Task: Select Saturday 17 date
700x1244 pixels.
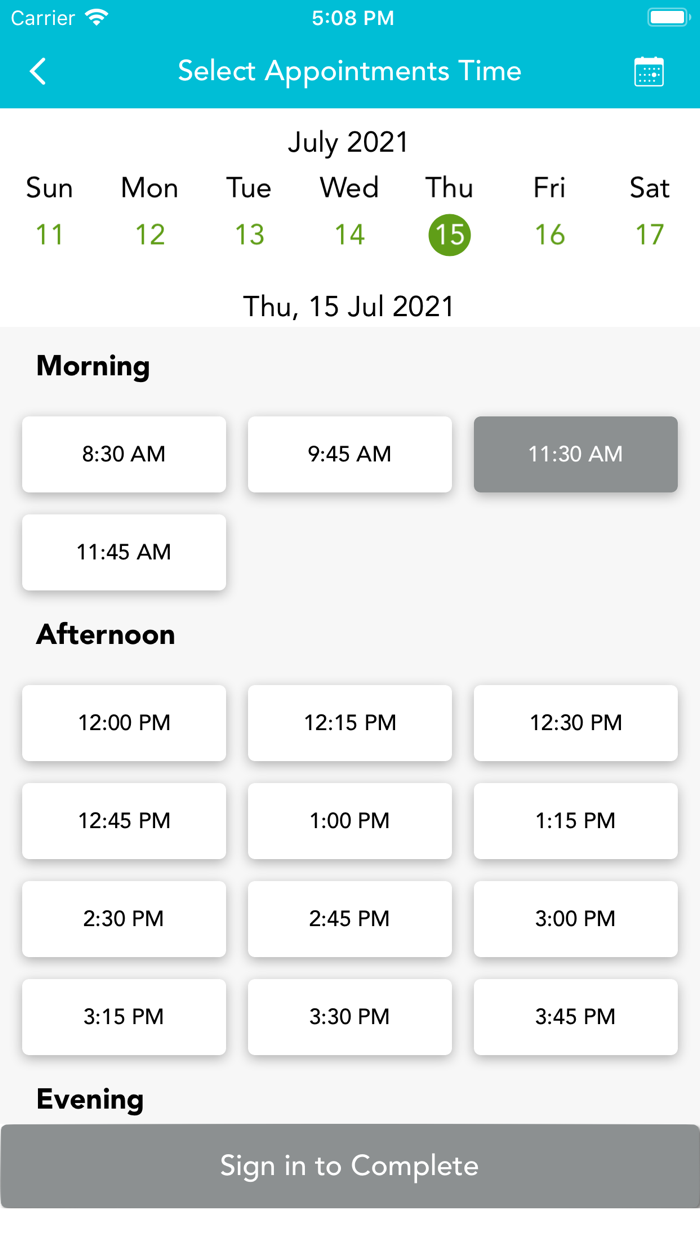Action: pos(649,234)
